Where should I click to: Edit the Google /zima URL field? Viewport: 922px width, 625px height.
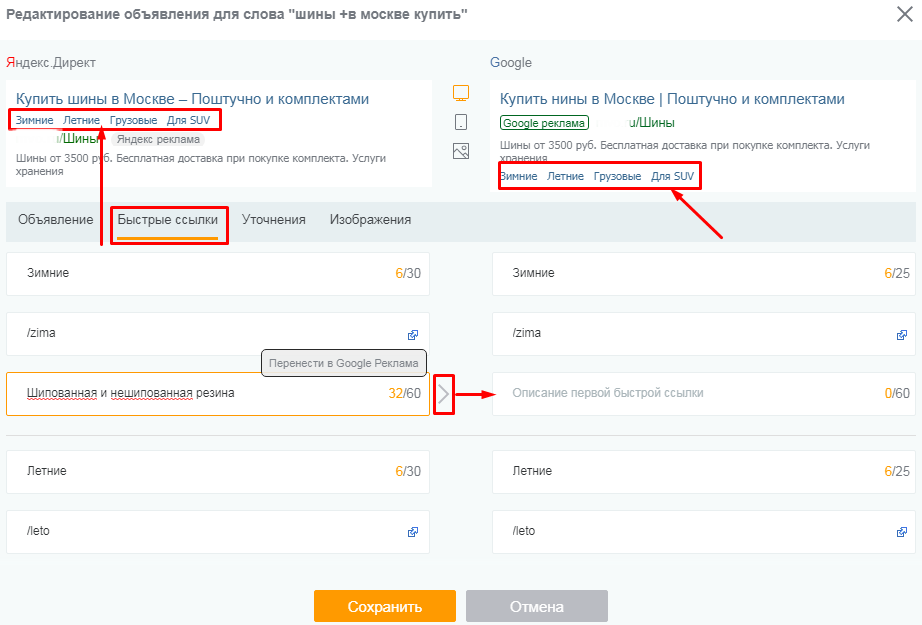click(704, 334)
